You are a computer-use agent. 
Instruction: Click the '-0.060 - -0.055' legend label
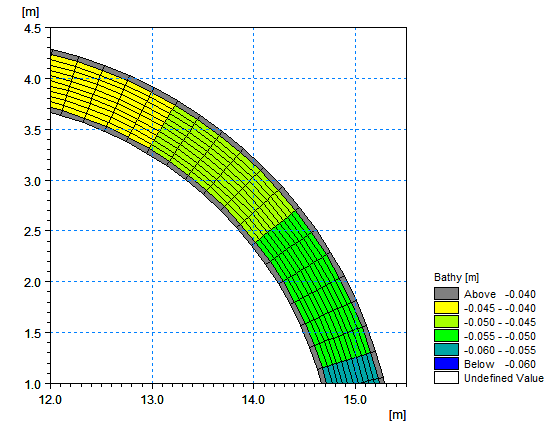click(500, 350)
